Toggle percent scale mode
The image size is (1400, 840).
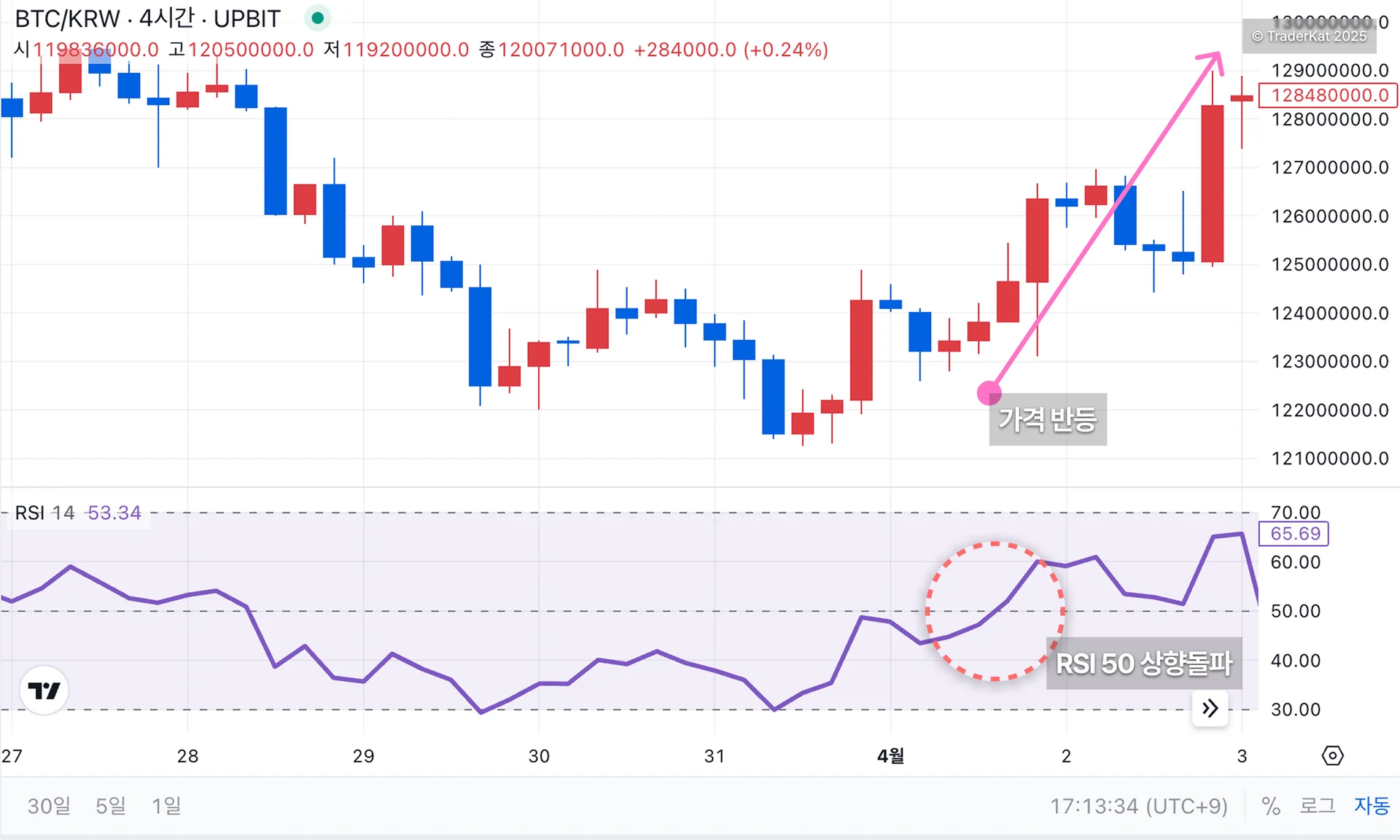1270,806
